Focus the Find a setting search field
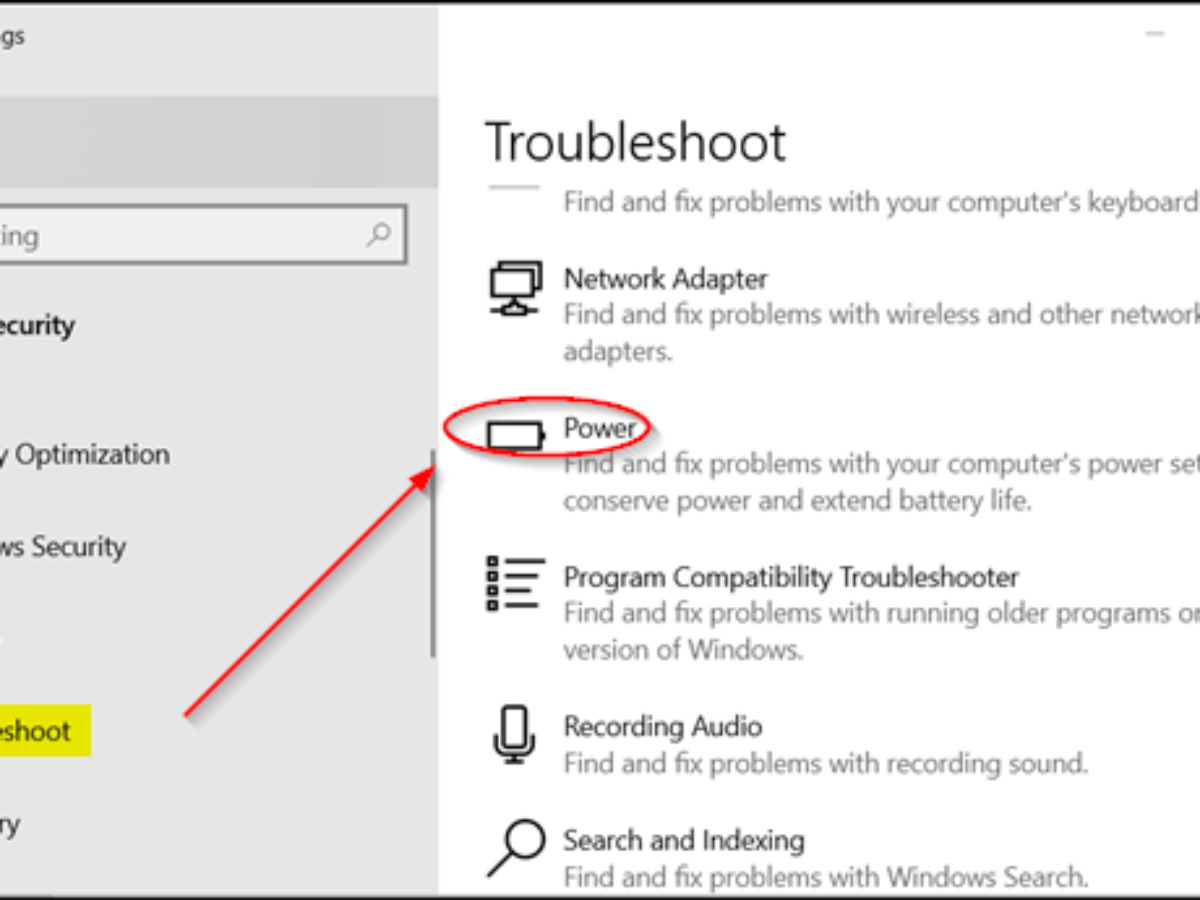 [x=180, y=235]
